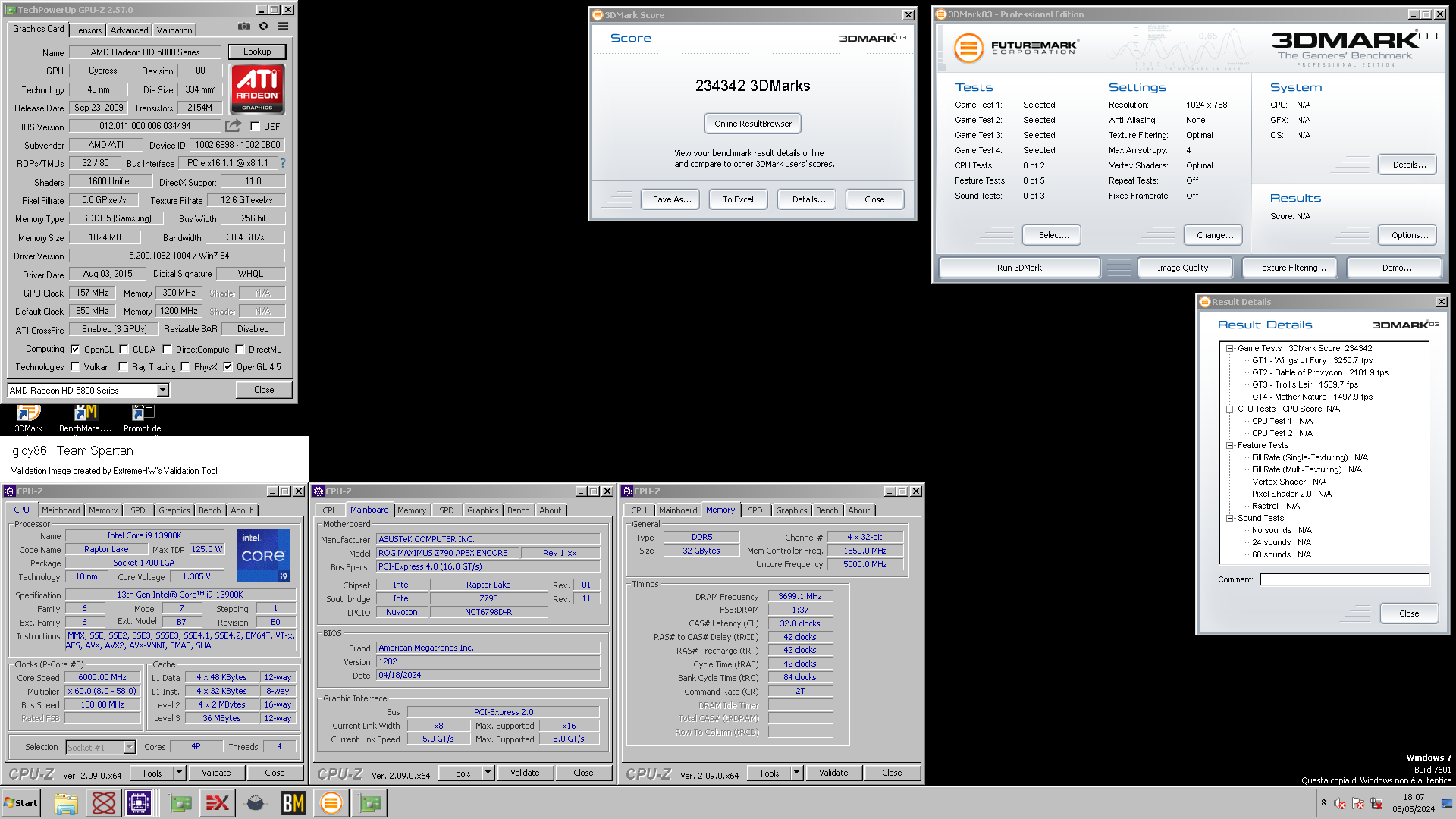
Task: Switch to the Validation tab in GPU-Z
Action: click(x=174, y=30)
